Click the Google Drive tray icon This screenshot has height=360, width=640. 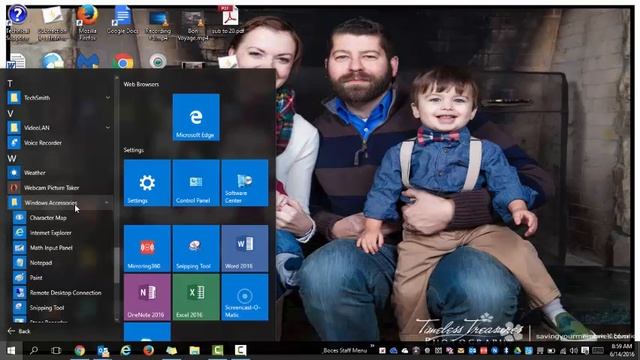517,350
